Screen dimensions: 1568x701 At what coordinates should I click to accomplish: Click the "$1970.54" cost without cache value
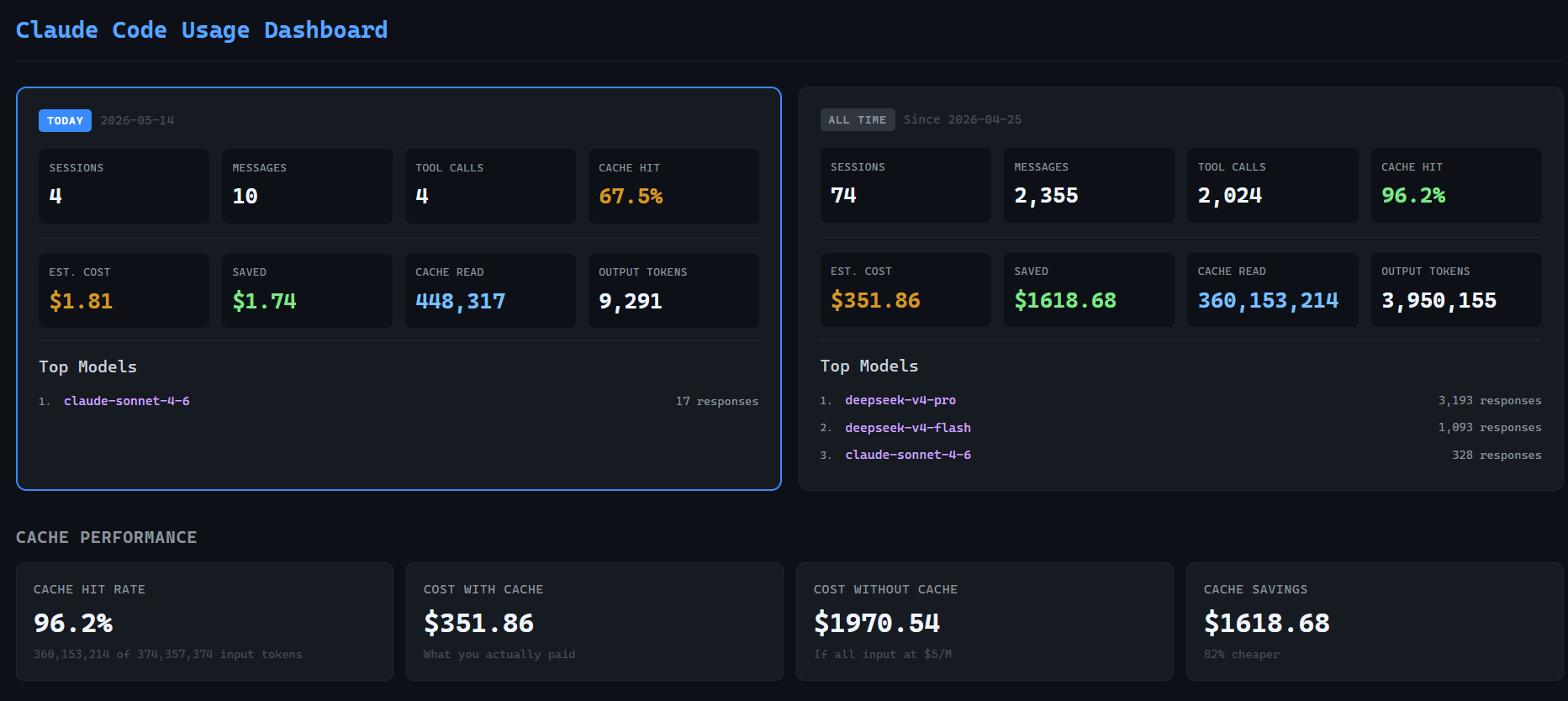tap(877, 623)
